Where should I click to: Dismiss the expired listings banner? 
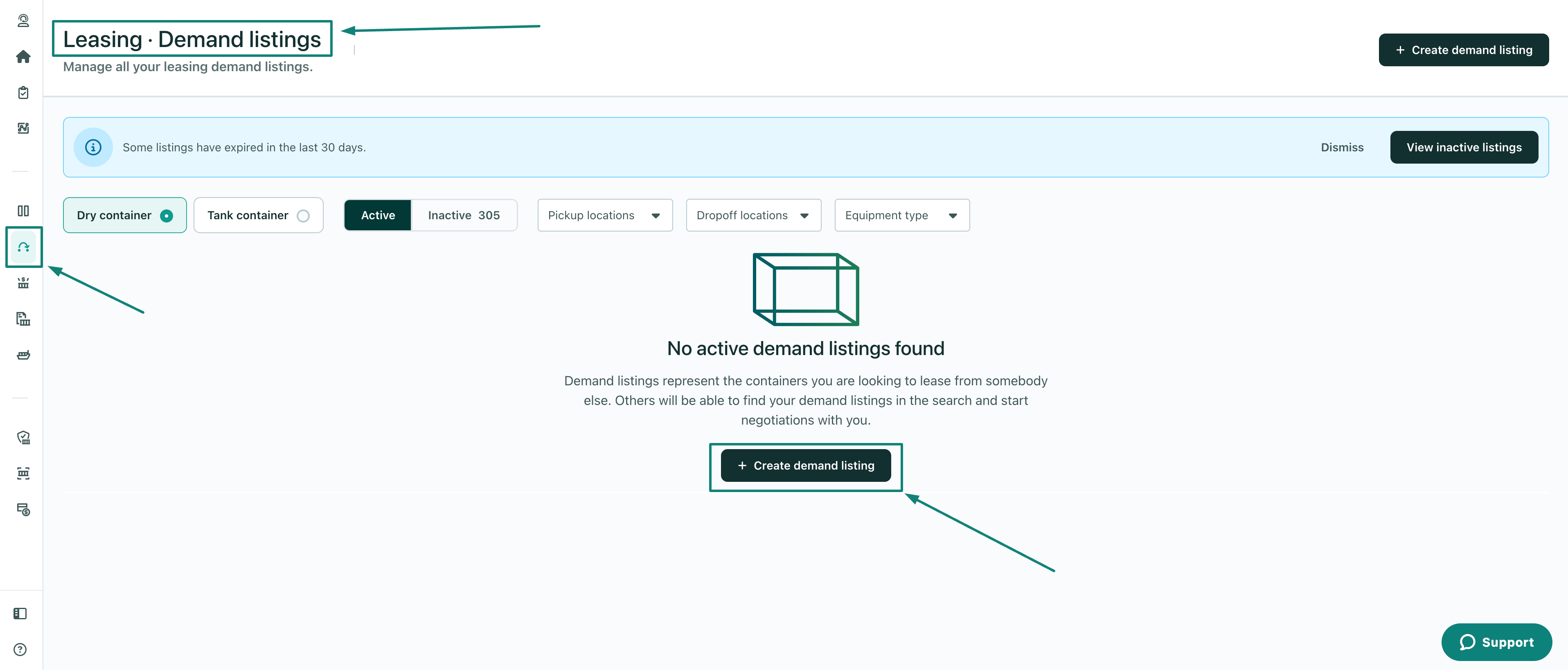click(x=1342, y=147)
